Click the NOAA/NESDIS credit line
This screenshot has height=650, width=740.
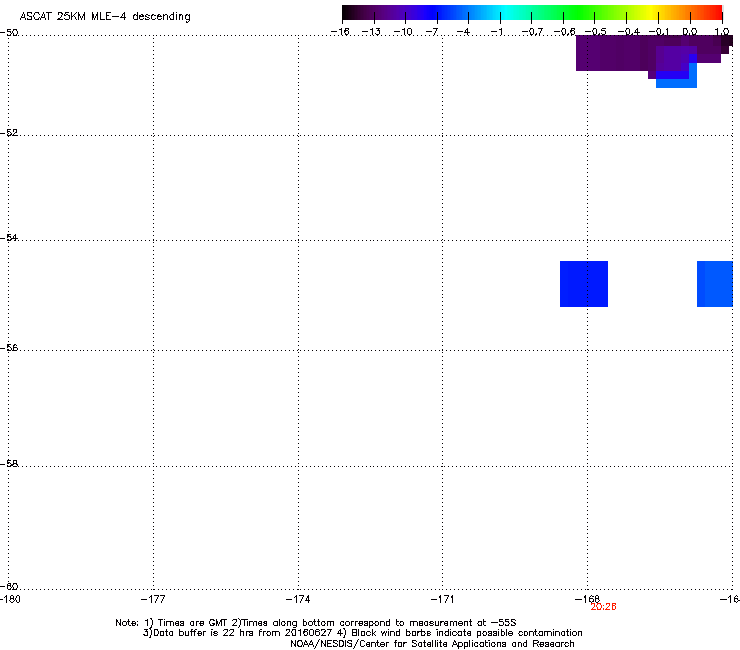click(432, 644)
